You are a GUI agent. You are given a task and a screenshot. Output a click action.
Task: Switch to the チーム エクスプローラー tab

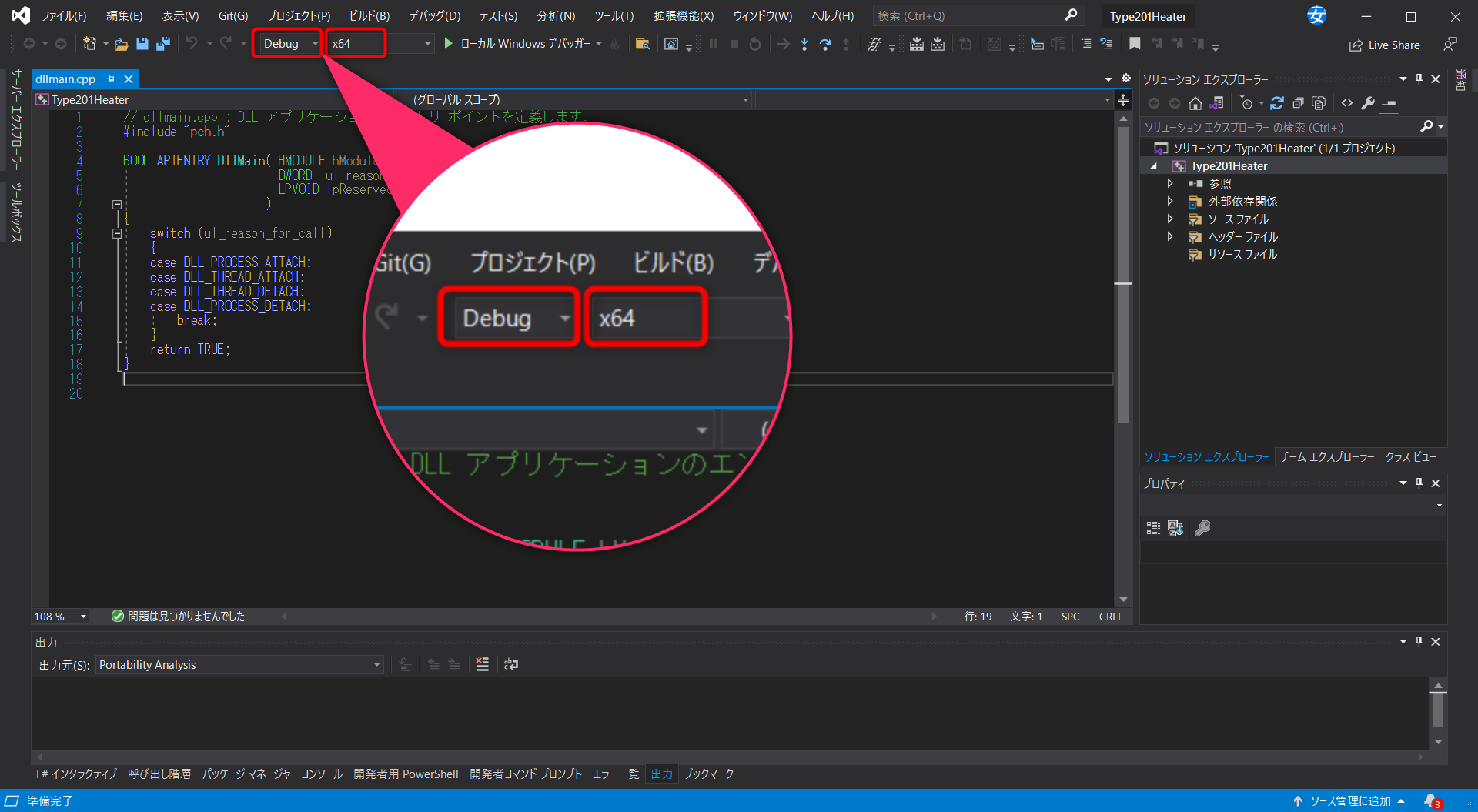pyautogui.click(x=1327, y=457)
